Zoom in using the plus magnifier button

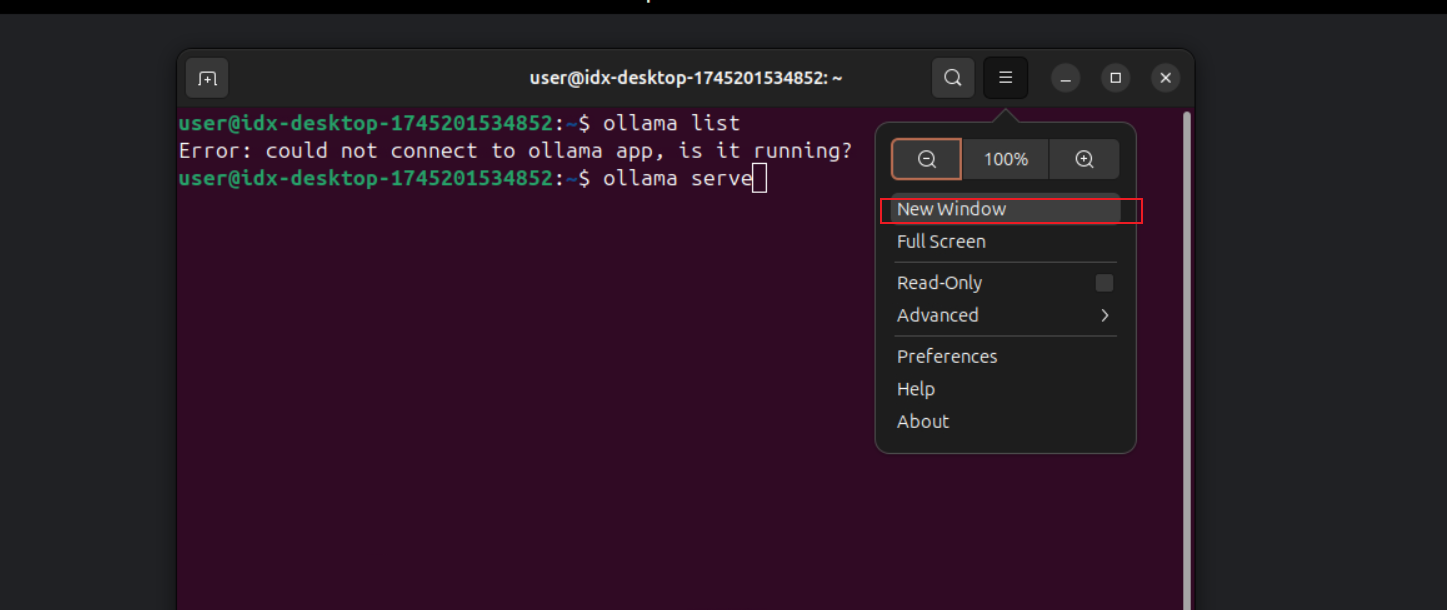[x=1084, y=159]
